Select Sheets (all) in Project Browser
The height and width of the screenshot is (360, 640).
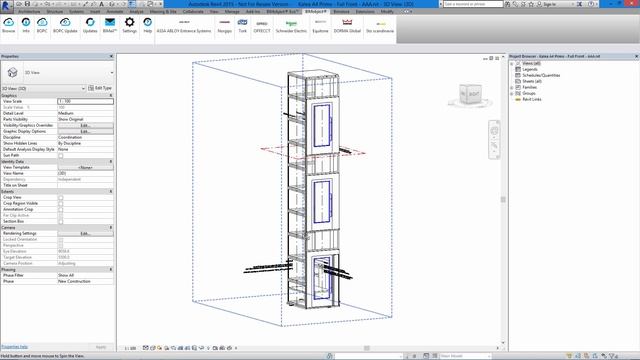(532, 81)
